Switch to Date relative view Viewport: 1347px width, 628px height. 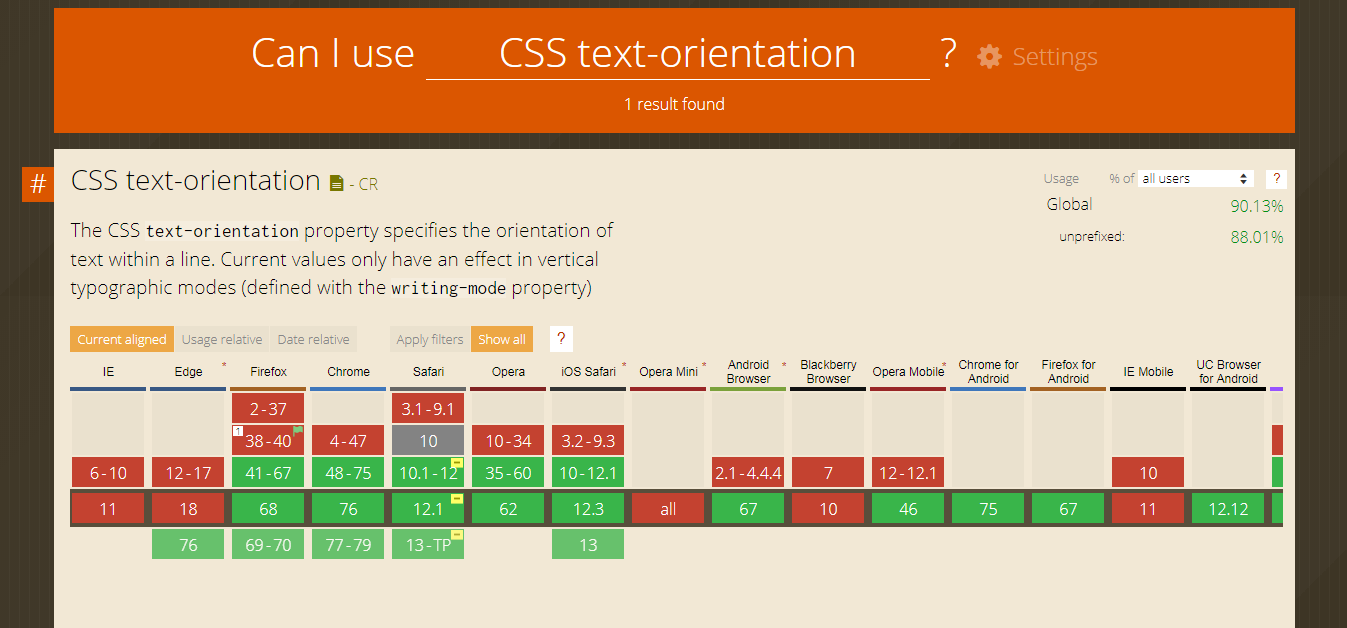click(313, 339)
